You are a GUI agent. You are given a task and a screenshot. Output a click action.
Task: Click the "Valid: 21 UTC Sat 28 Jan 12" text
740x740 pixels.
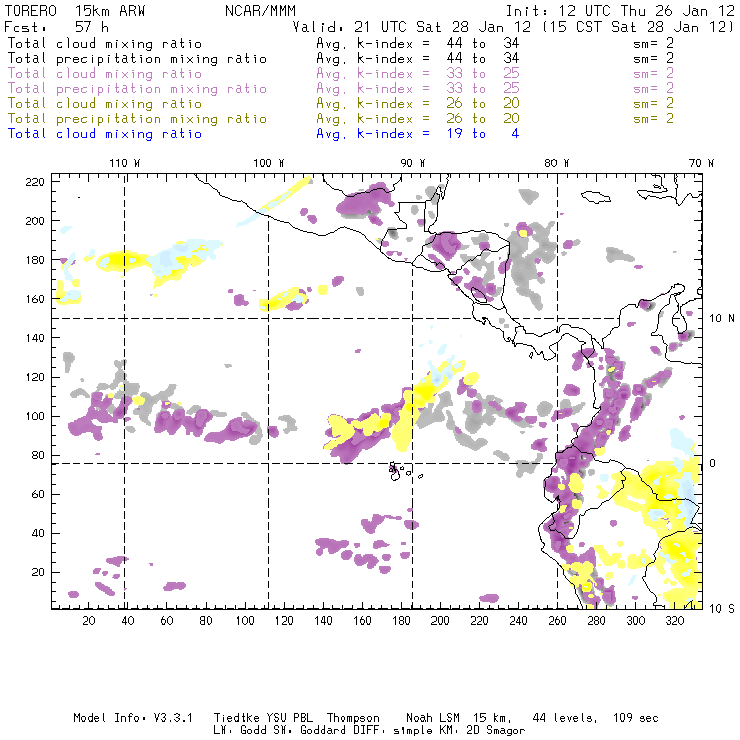(x=412, y=27)
